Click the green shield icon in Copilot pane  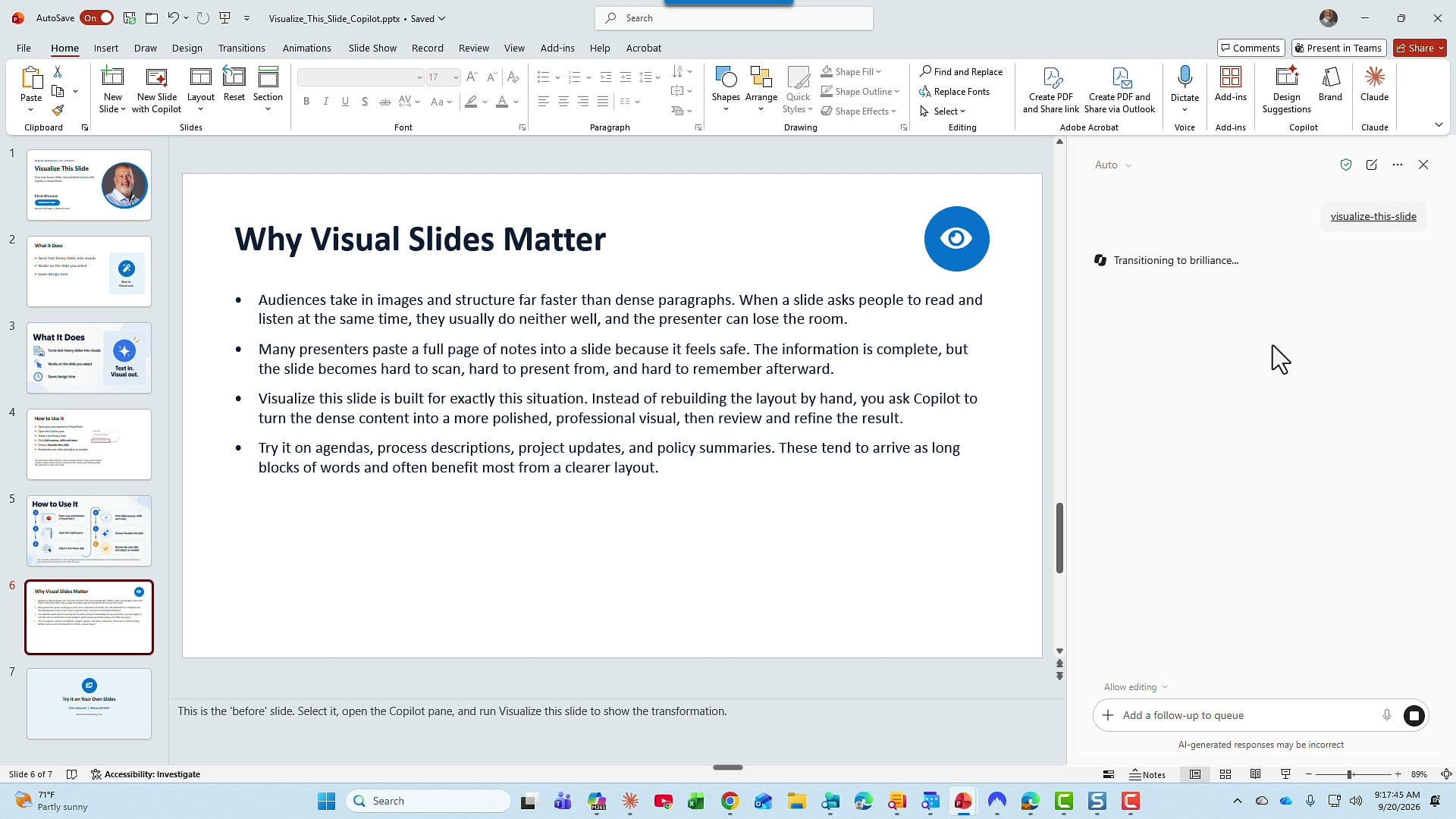(x=1346, y=165)
